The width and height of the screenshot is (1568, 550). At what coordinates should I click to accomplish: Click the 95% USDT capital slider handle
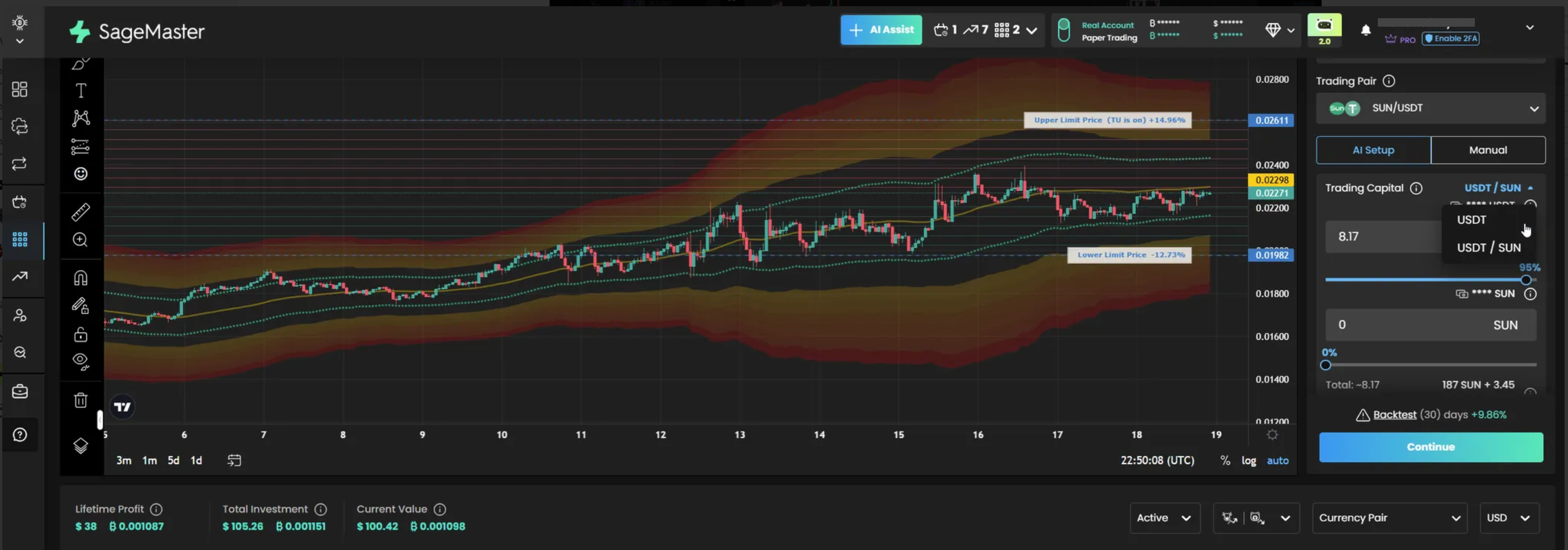coord(1525,280)
